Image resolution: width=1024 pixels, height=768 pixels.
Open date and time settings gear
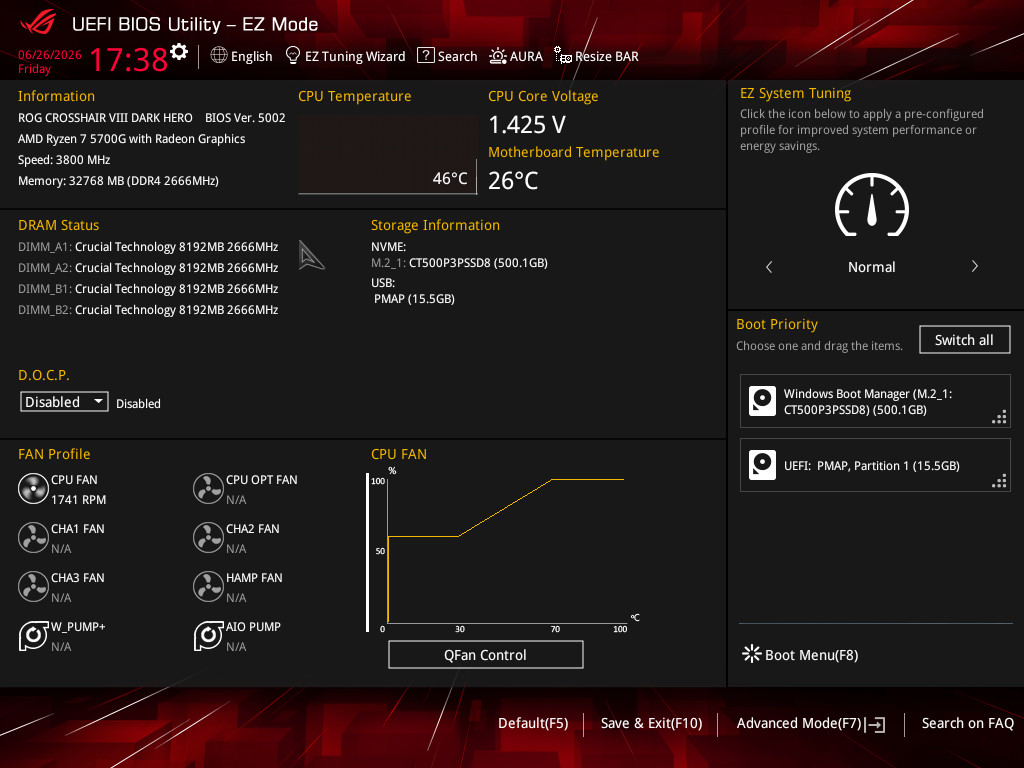179,52
